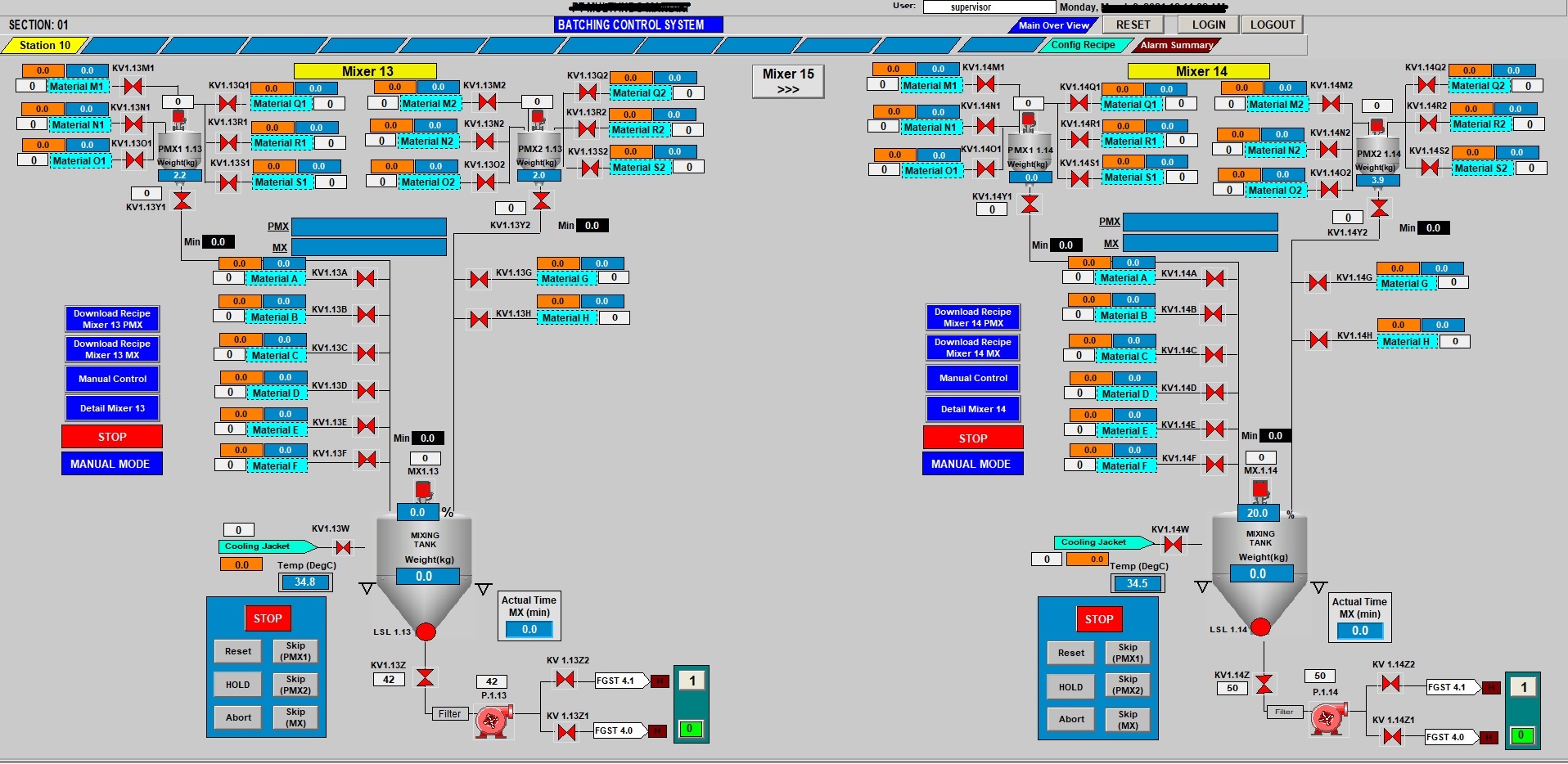Select the P.1.13 pump icon
The image size is (1568, 764).
pos(493,721)
